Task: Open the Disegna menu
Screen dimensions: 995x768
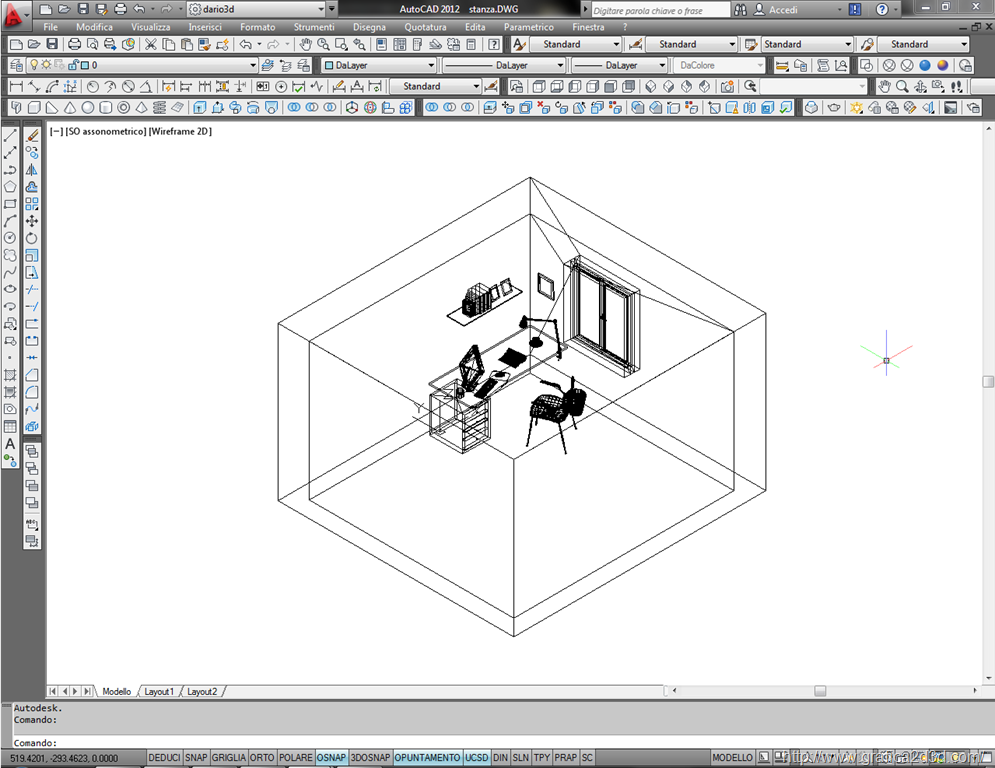Action: [x=369, y=27]
